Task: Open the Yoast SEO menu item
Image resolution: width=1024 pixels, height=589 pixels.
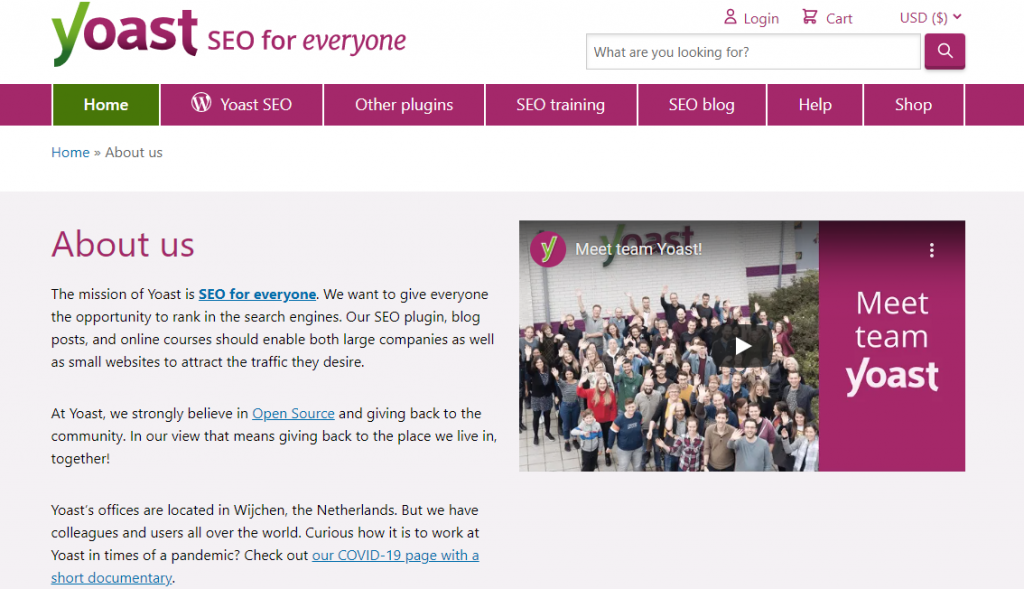Action: click(x=242, y=104)
